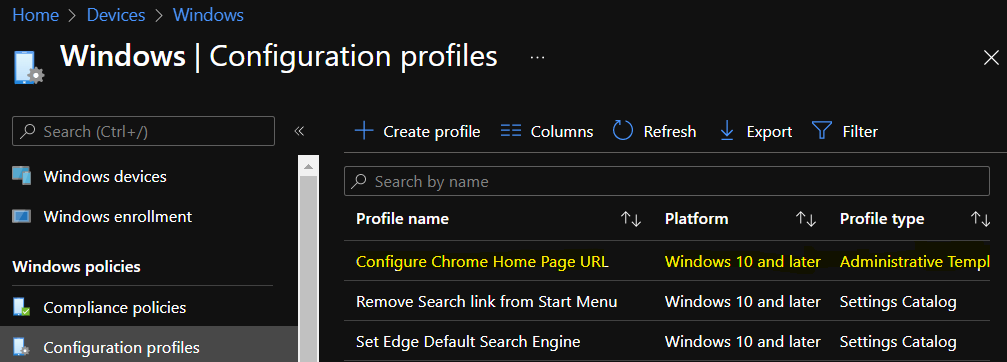This screenshot has width=1007, height=362.
Task: Click the Configuration profiles sidebar icon
Action: coord(22,347)
